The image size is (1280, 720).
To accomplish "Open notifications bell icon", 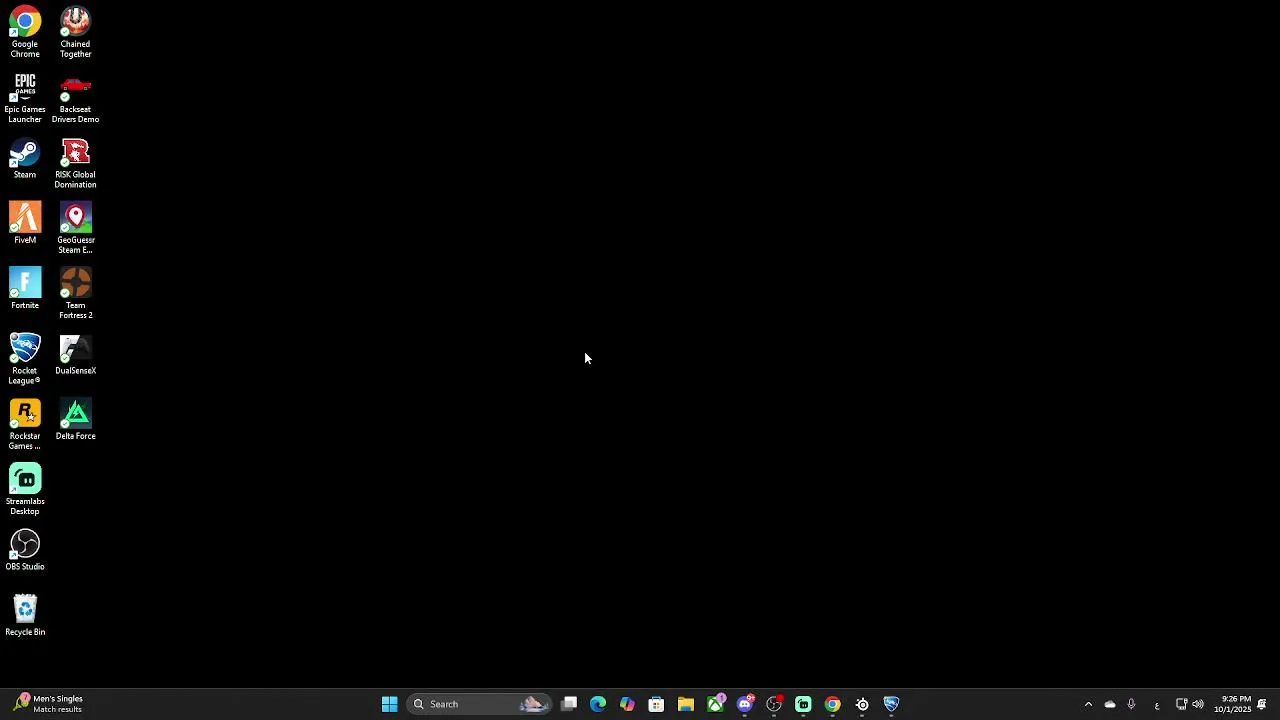I will (1262, 704).
